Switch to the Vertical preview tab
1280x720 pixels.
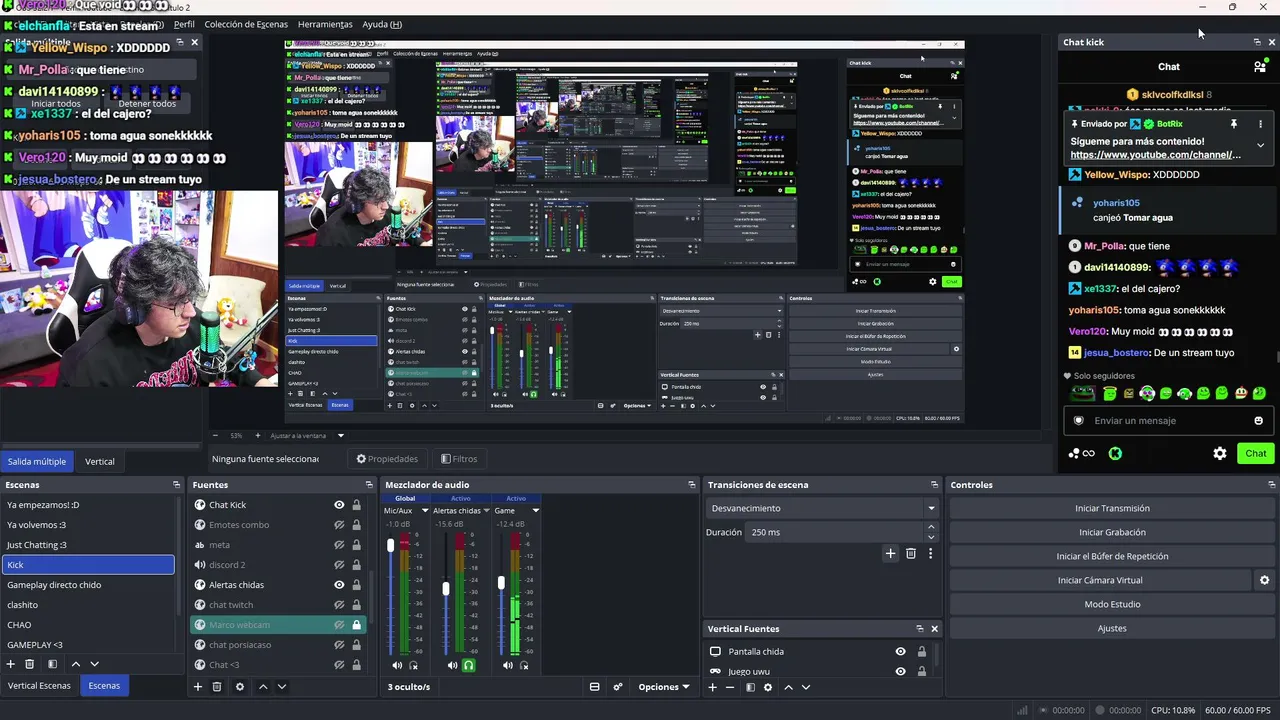(x=100, y=462)
